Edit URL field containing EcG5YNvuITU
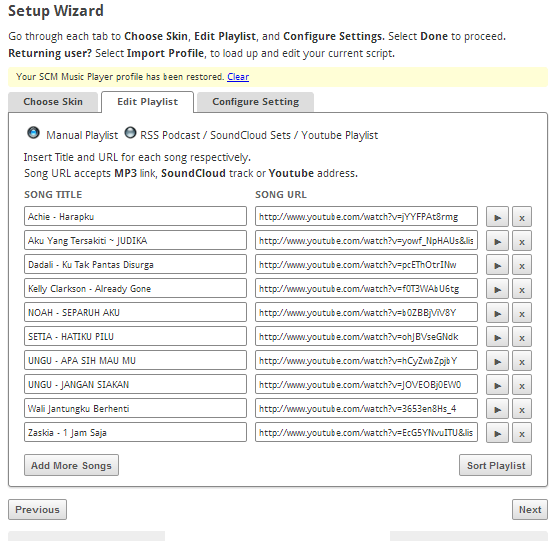The width and height of the screenshot is (558, 541). click(x=366, y=432)
